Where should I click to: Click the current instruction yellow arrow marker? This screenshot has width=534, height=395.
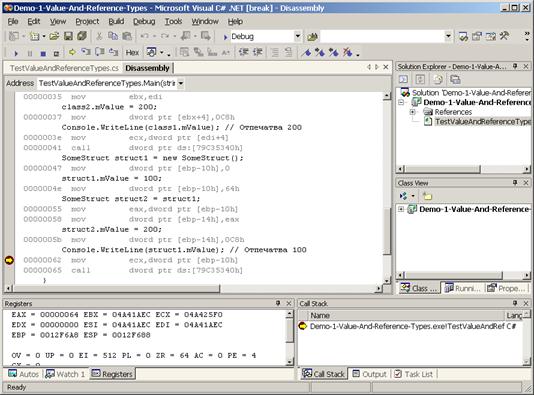pyautogui.click(x=9, y=260)
